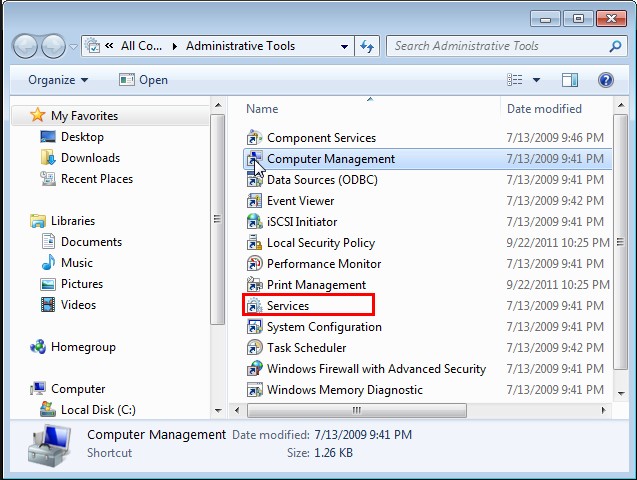Click the Back navigation button
Image resolution: width=637 pixels, height=480 pixels.
tap(25, 46)
